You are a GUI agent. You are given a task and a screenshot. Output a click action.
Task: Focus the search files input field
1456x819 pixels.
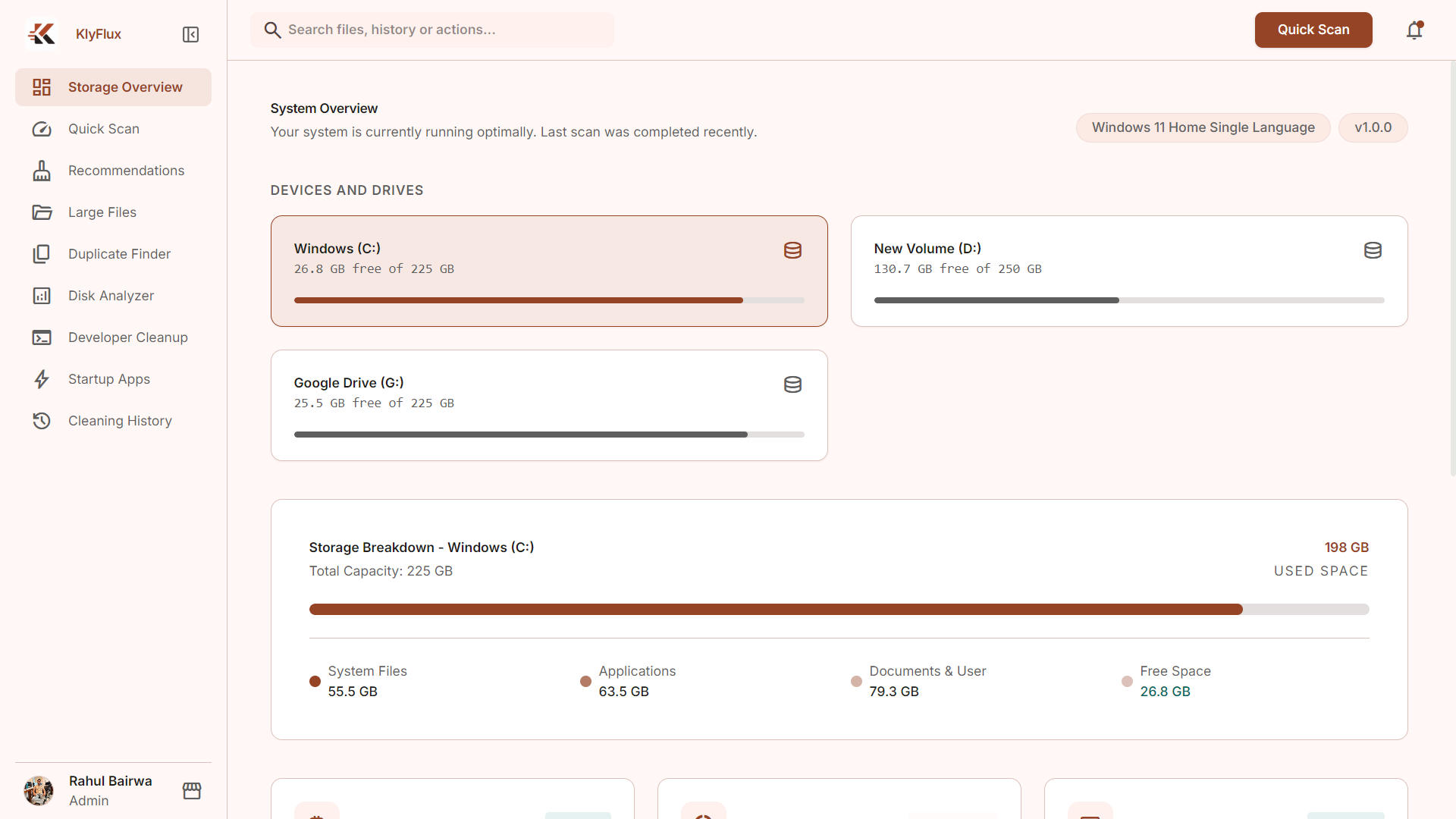tap(432, 30)
